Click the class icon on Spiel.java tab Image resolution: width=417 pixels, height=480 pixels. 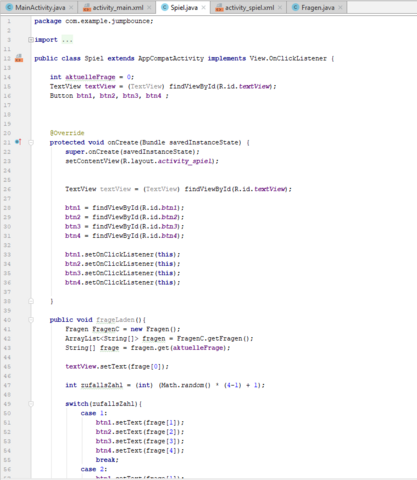point(165,7)
